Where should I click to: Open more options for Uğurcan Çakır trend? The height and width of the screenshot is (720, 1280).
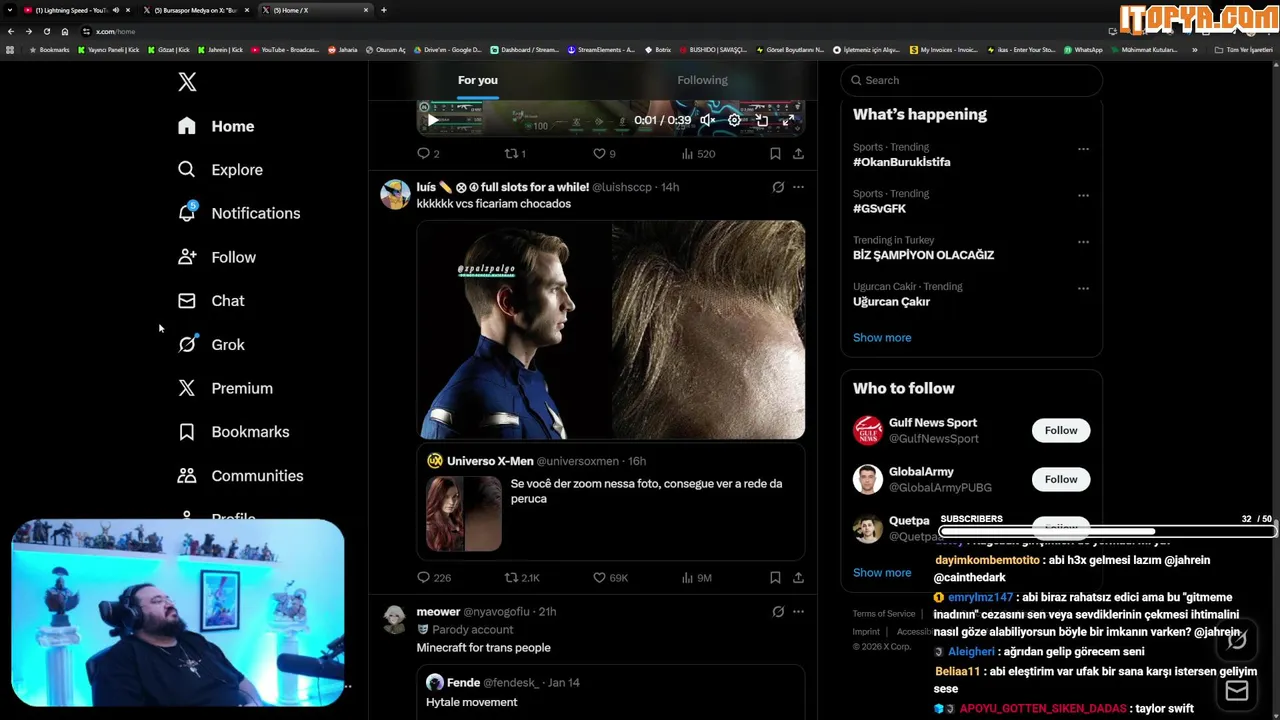coord(1083,289)
